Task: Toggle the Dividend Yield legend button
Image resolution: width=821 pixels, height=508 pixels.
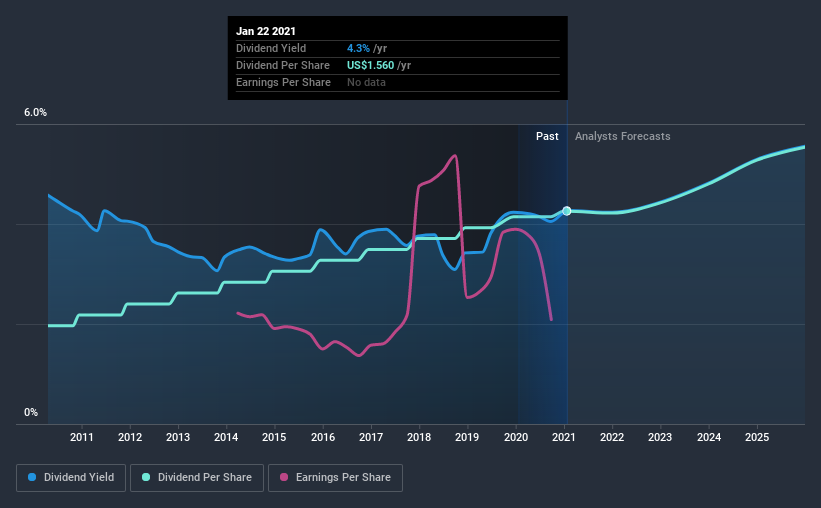Action: tap(71, 478)
